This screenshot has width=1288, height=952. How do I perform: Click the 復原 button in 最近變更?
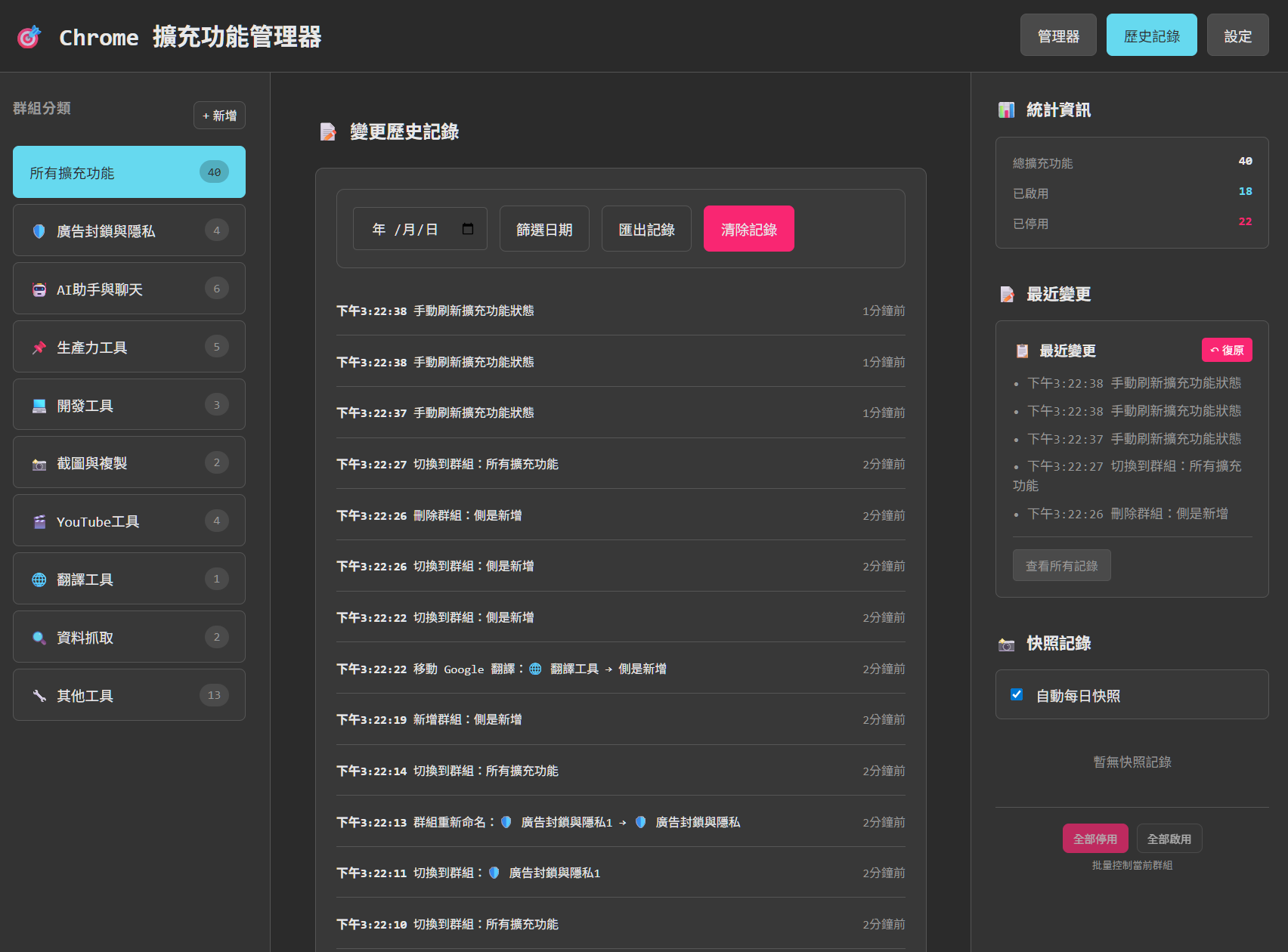(1226, 350)
